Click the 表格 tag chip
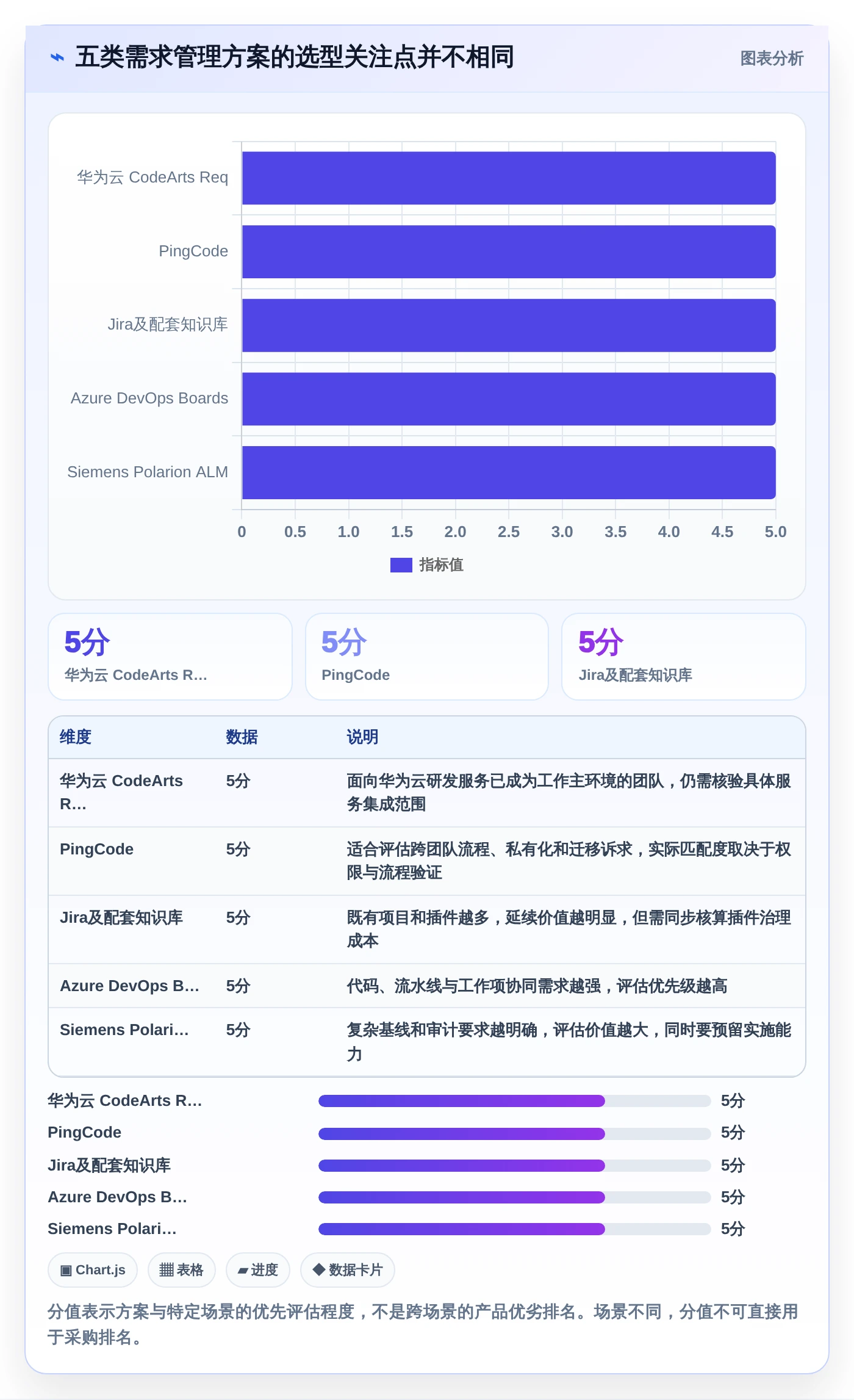Image resolution: width=854 pixels, height=1400 pixels. (182, 1270)
